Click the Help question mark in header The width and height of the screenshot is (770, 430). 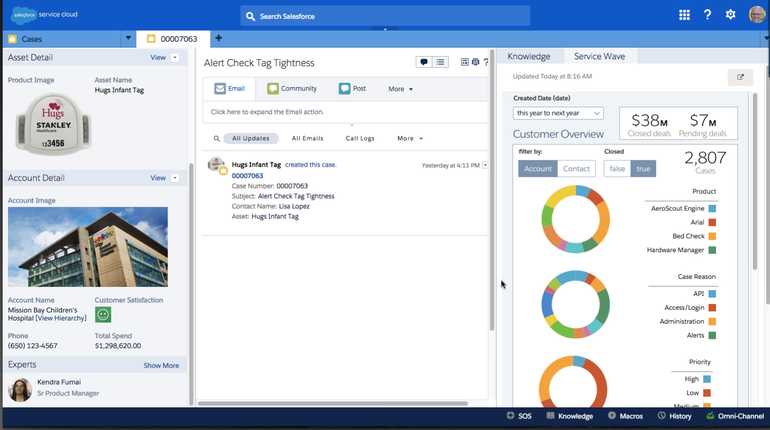tap(708, 15)
